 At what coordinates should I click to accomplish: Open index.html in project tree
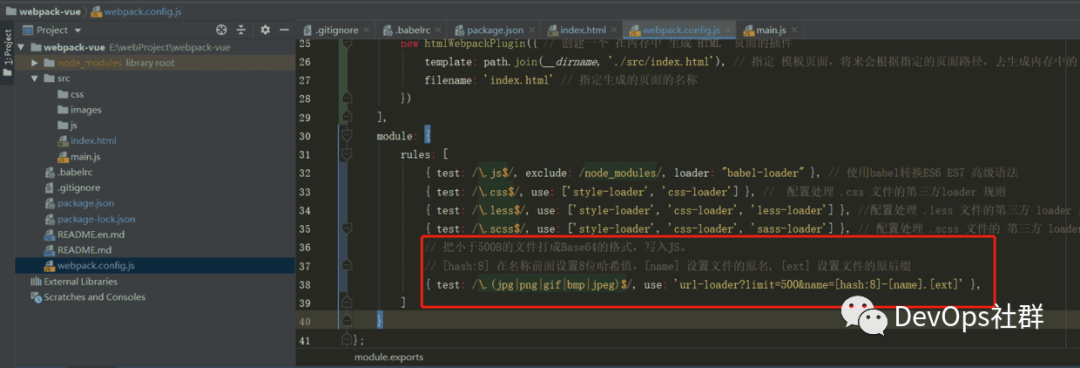[x=87, y=141]
